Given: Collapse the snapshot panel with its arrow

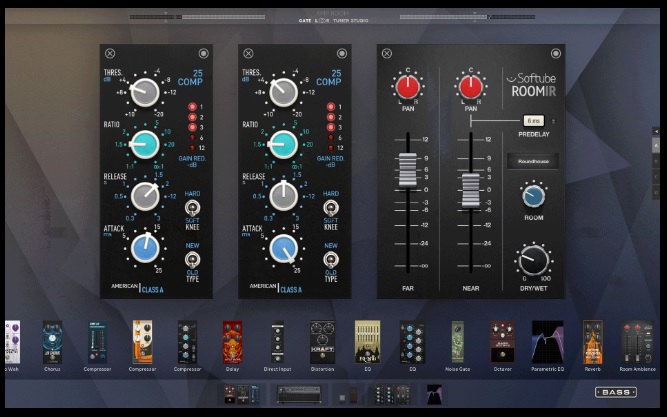Looking at the screenshot, I should (x=656, y=131).
